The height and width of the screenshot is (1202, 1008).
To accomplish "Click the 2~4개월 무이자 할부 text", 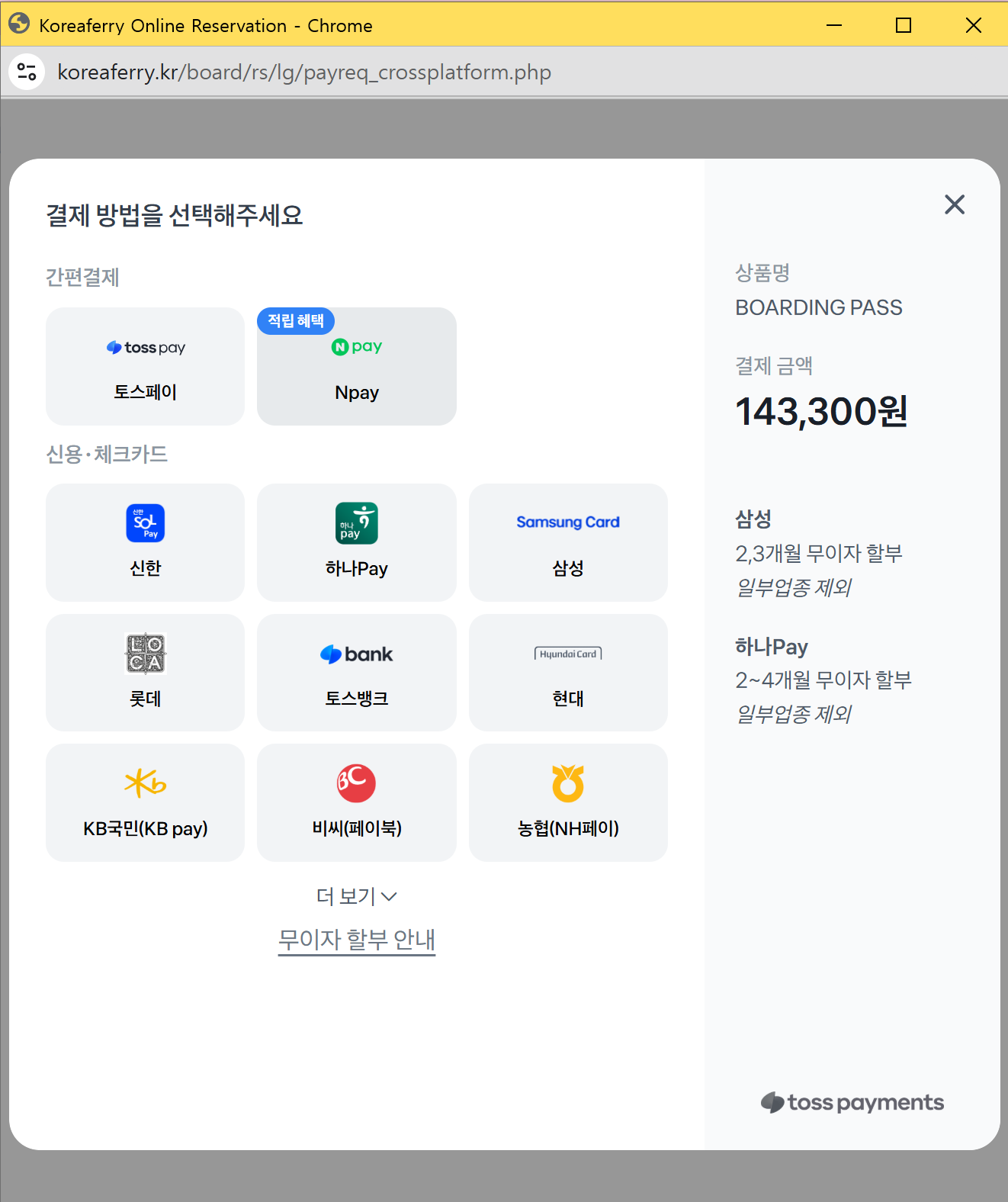I will tap(823, 680).
